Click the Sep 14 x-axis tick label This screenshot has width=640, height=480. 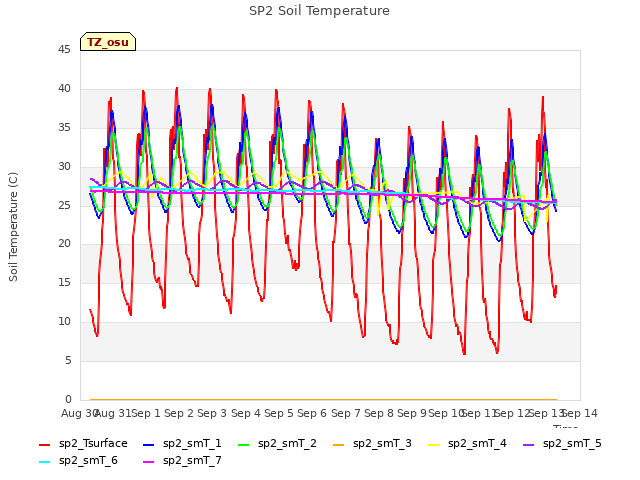[x=580, y=413]
